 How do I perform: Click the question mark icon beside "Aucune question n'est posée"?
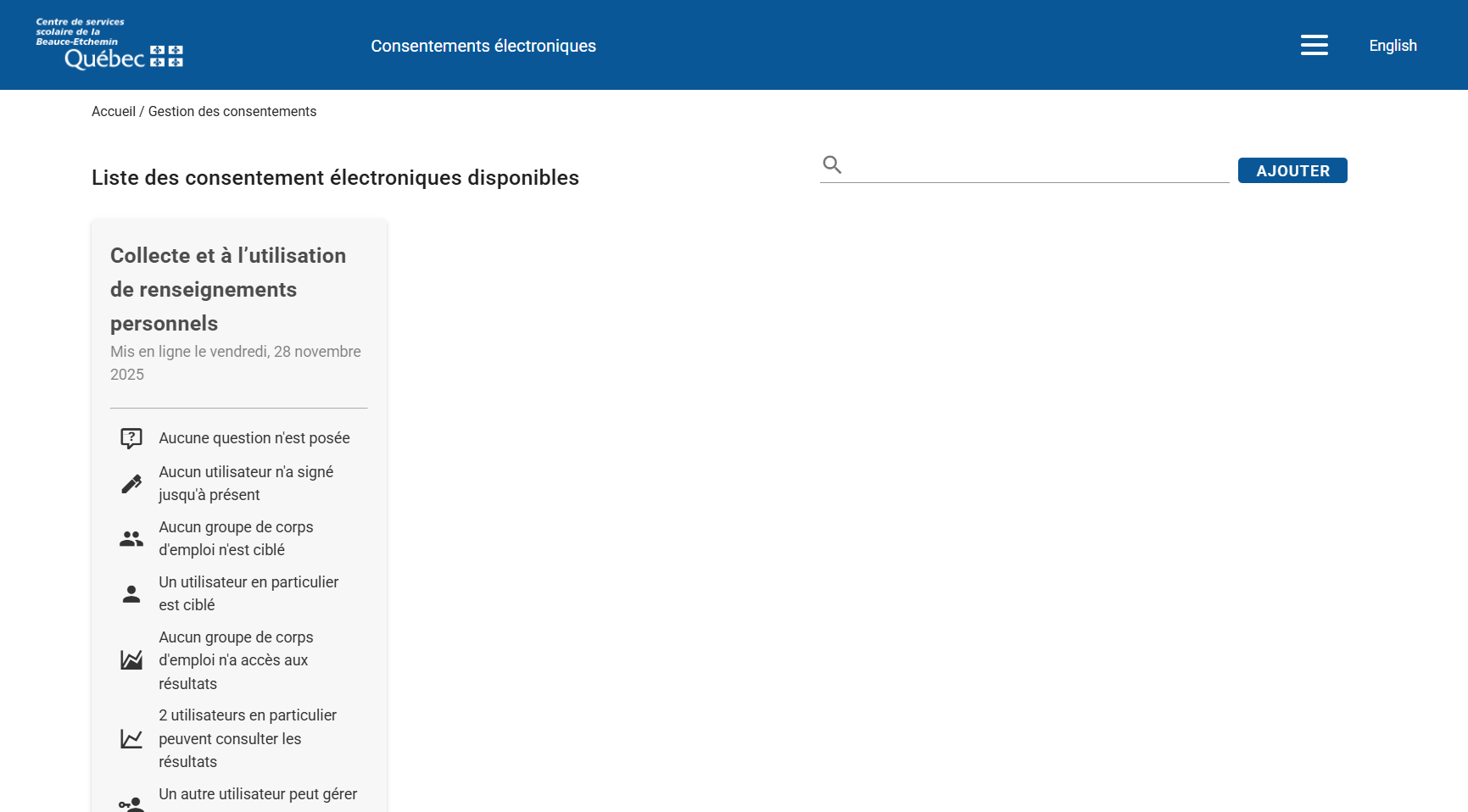coord(131,438)
